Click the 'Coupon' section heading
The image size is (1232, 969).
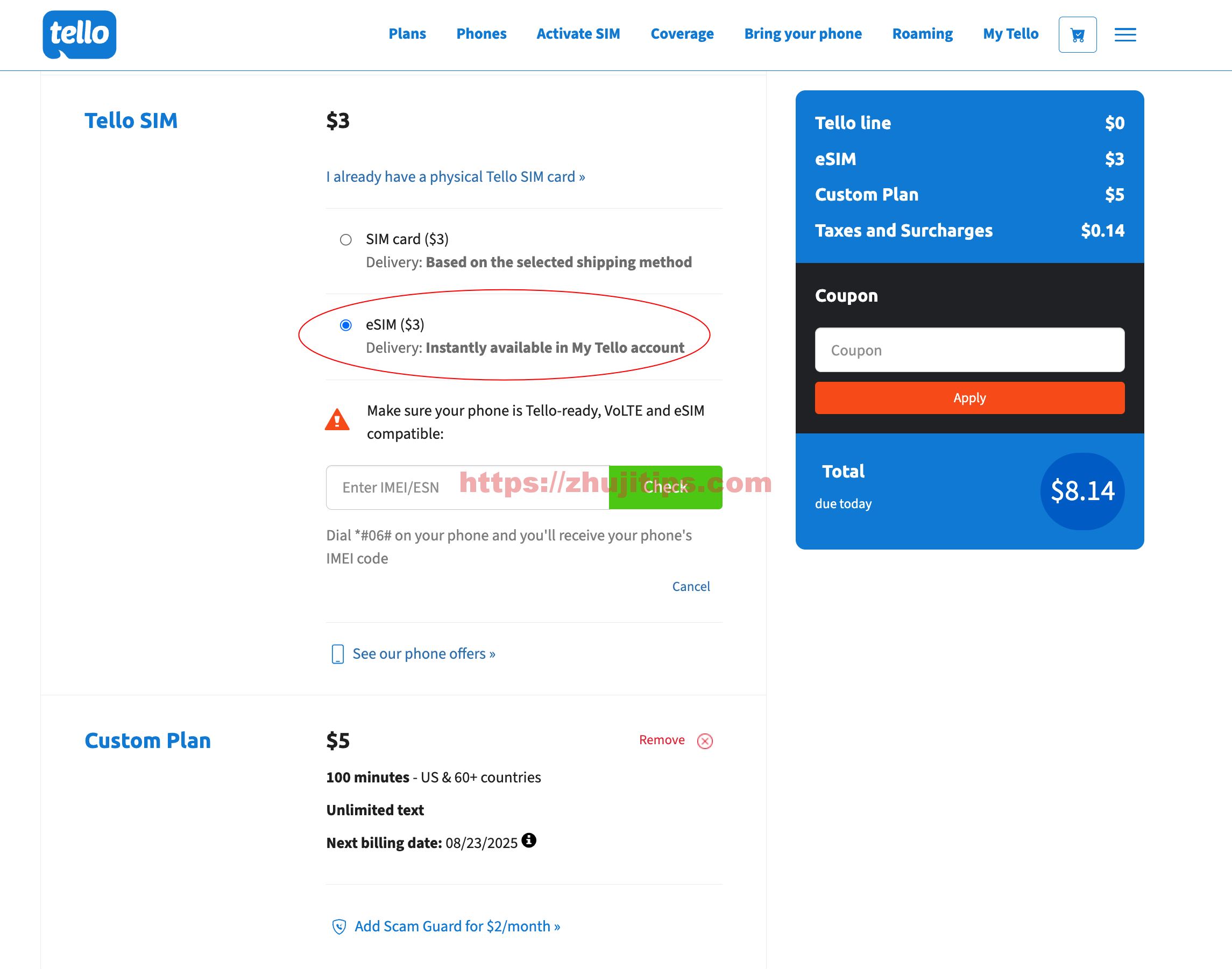846,296
